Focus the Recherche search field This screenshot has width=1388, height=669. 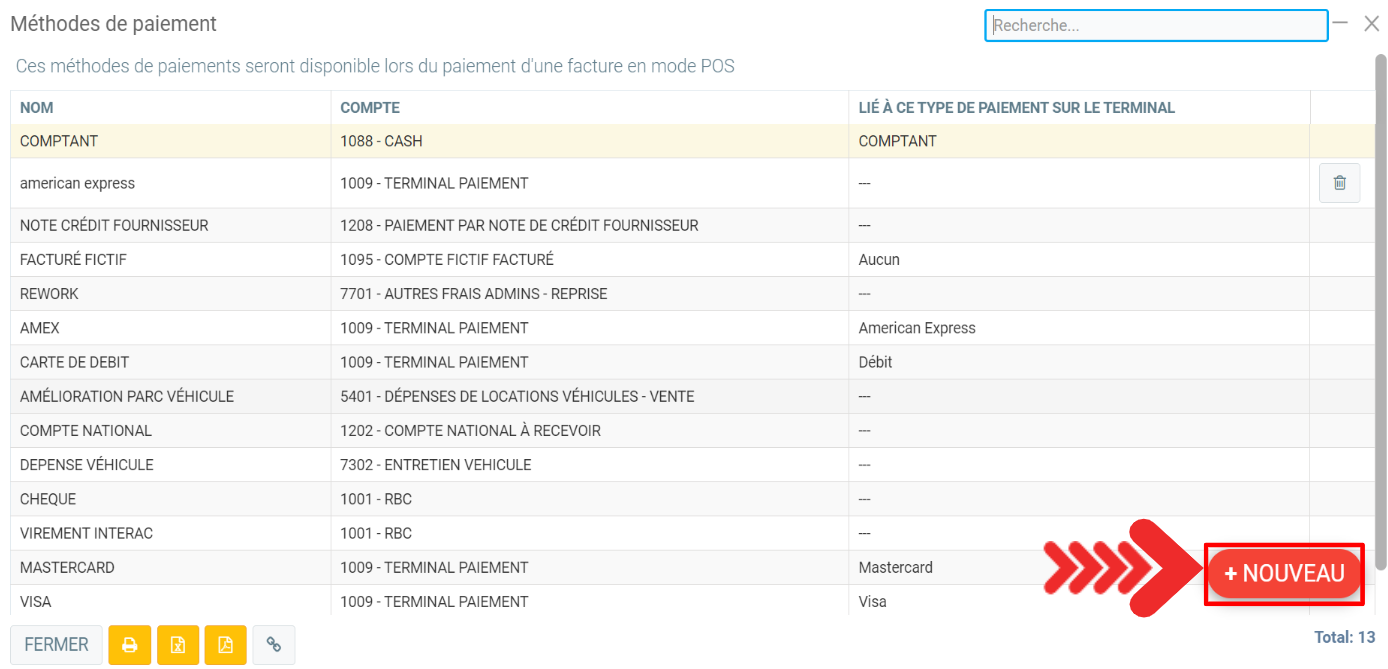(x=1156, y=26)
